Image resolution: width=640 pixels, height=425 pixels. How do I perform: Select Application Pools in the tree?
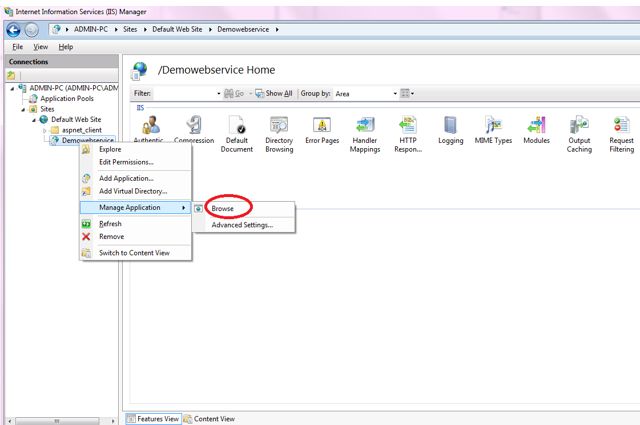67,98
